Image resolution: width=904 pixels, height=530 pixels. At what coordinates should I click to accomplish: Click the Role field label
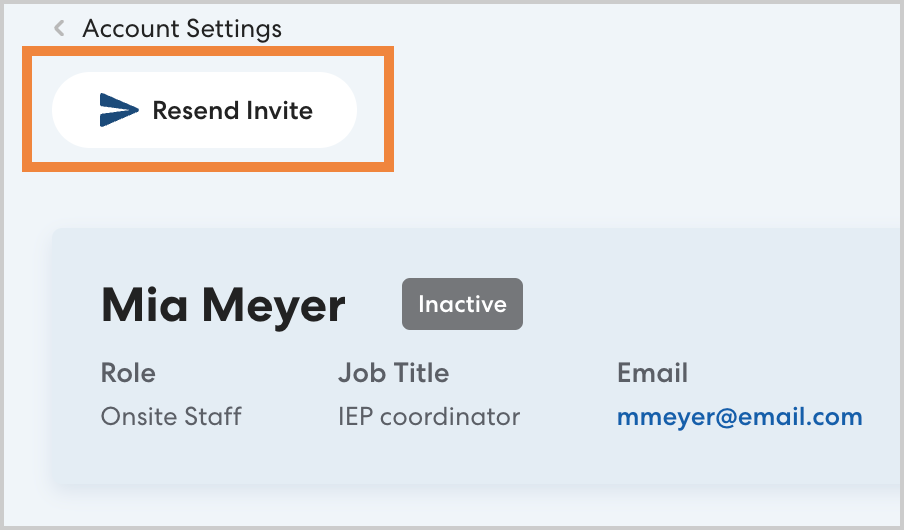[128, 374]
